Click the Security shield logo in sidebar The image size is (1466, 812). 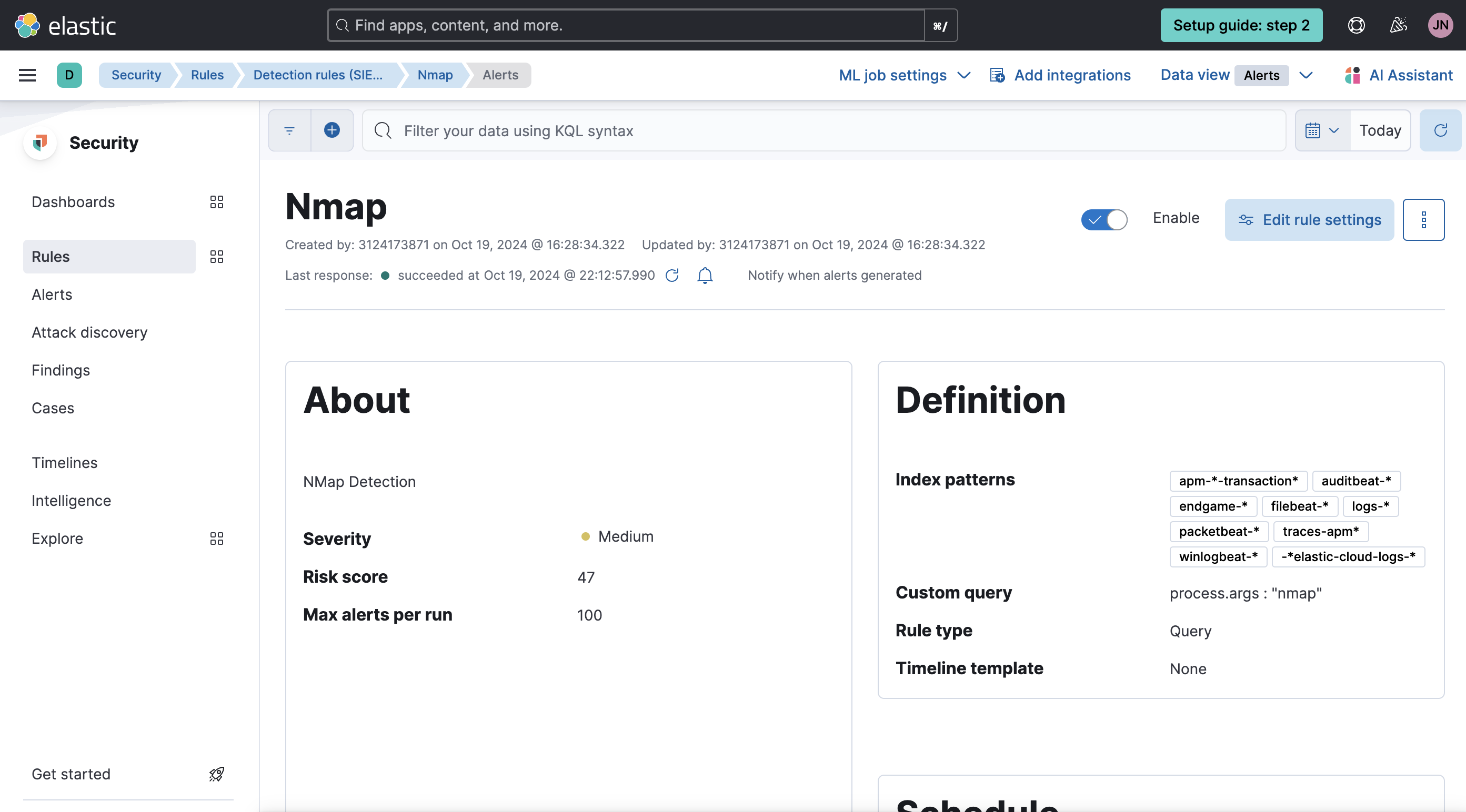coord(40,142)
